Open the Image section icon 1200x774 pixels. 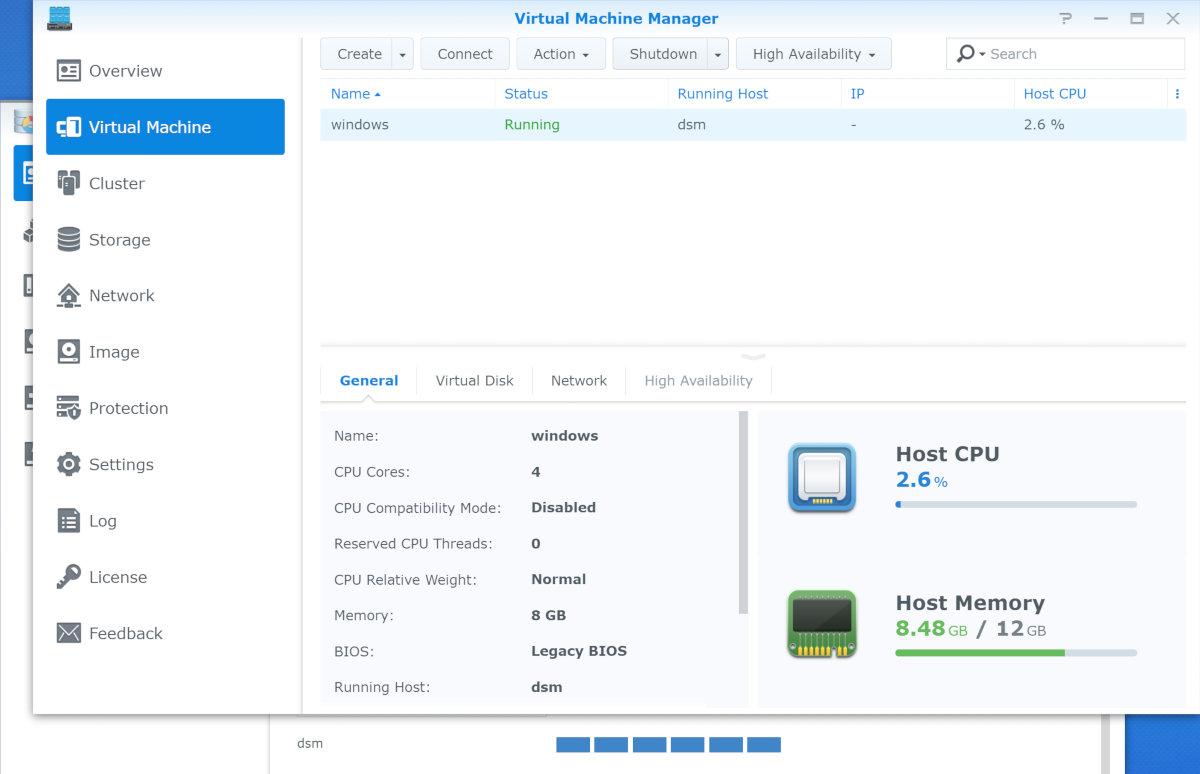click(x=68, y=352)
